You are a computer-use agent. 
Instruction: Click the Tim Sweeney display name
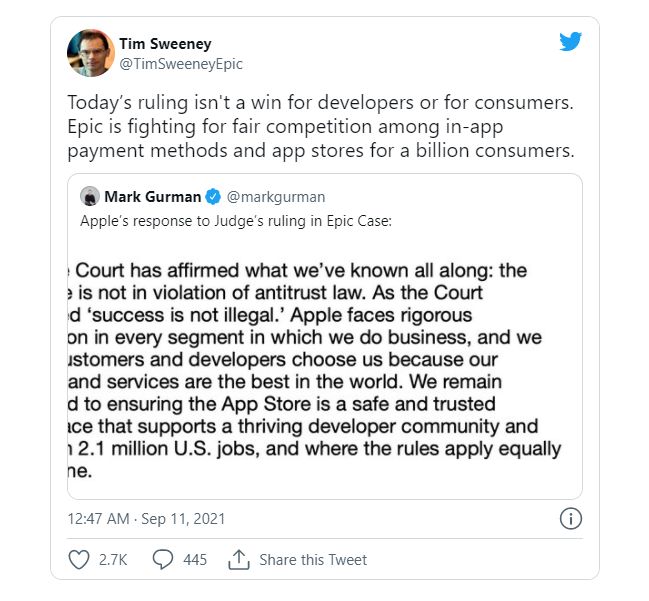[x=165, y=43]
